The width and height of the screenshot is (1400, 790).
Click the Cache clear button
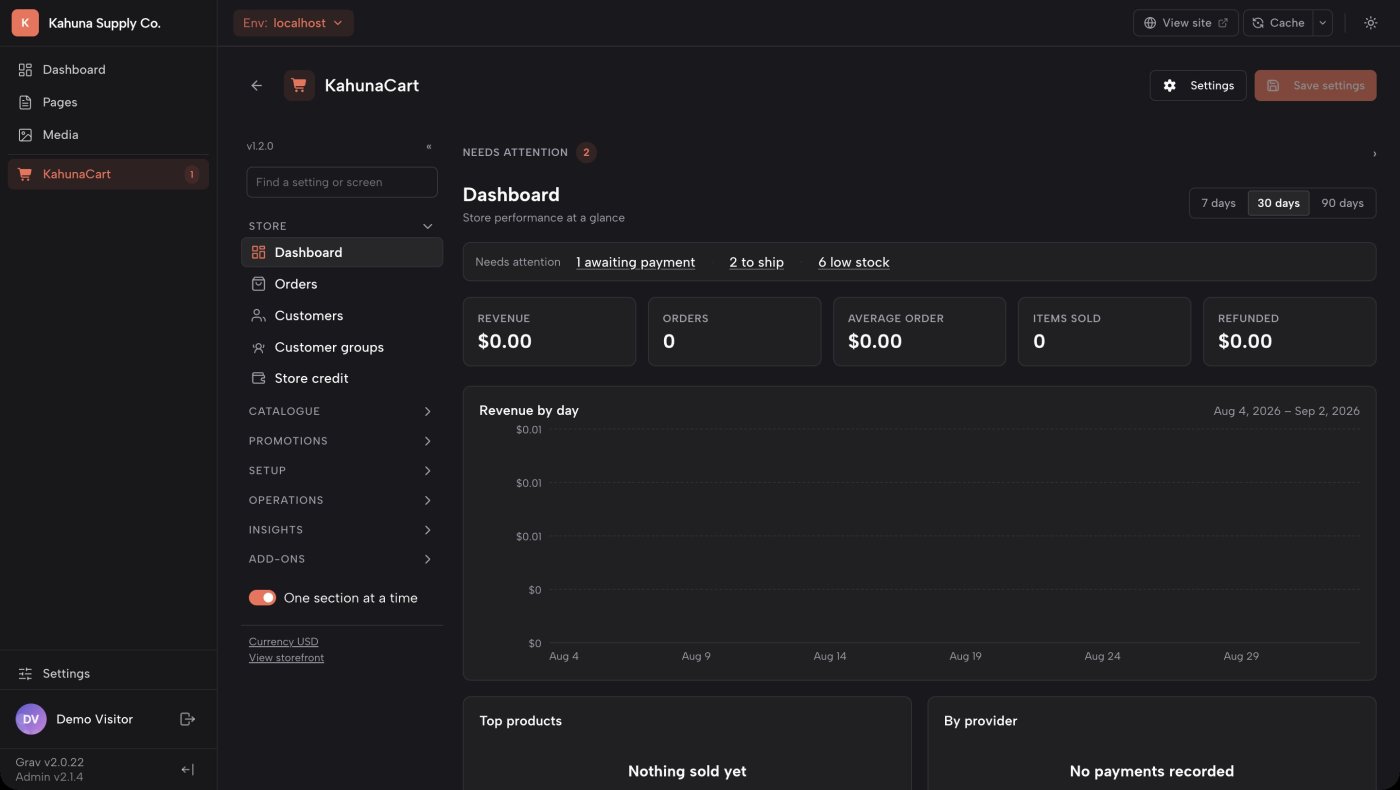(1278, 23)
